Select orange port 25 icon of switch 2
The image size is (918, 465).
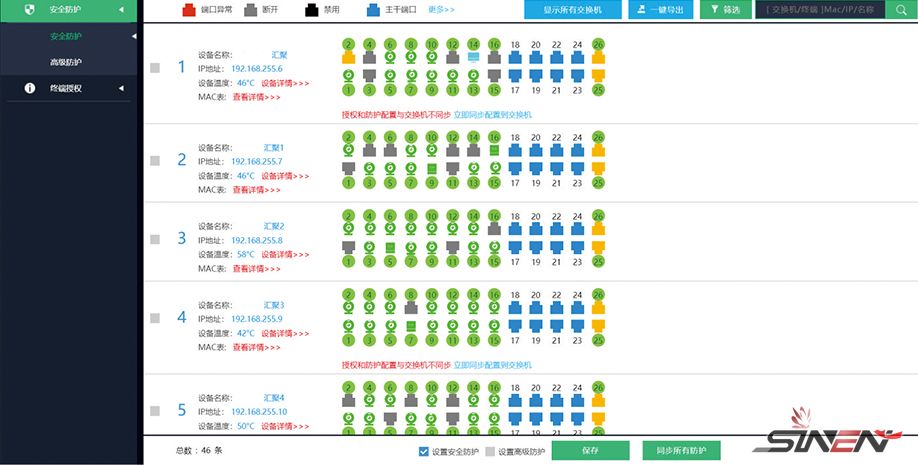(x=598, y=168)
